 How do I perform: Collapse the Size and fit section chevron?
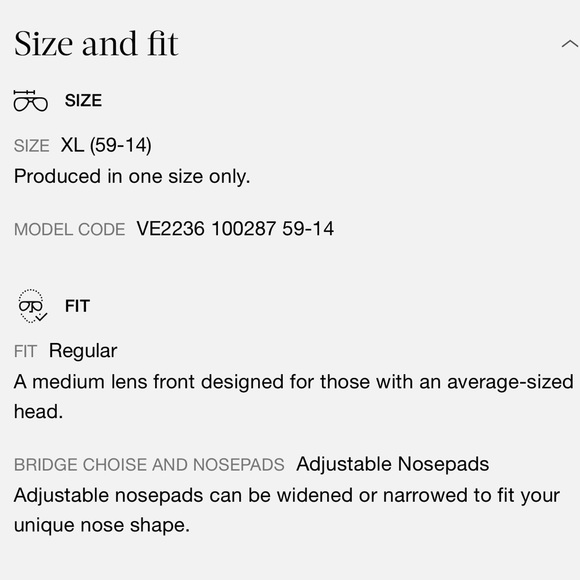(x=570, y=44)
